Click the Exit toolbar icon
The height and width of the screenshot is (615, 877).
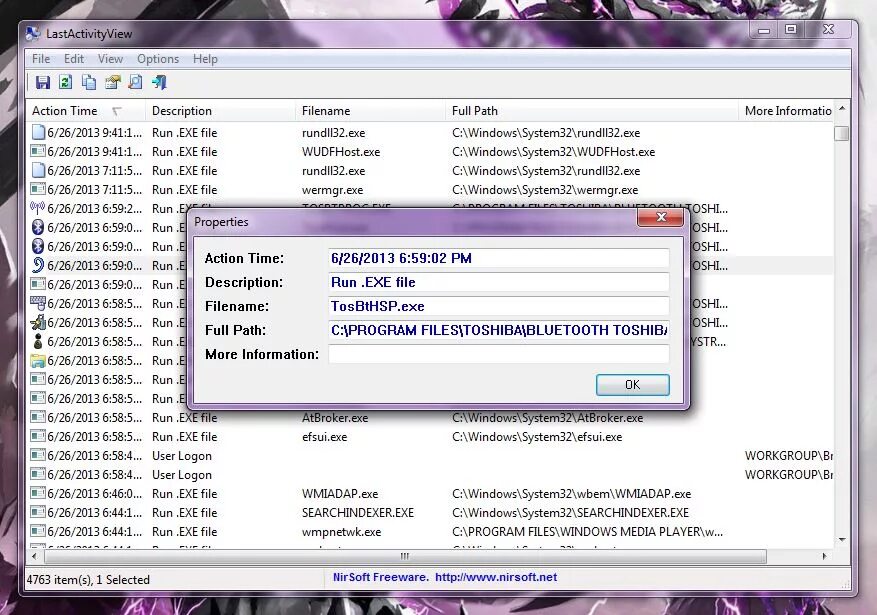(x=159, y=83)
